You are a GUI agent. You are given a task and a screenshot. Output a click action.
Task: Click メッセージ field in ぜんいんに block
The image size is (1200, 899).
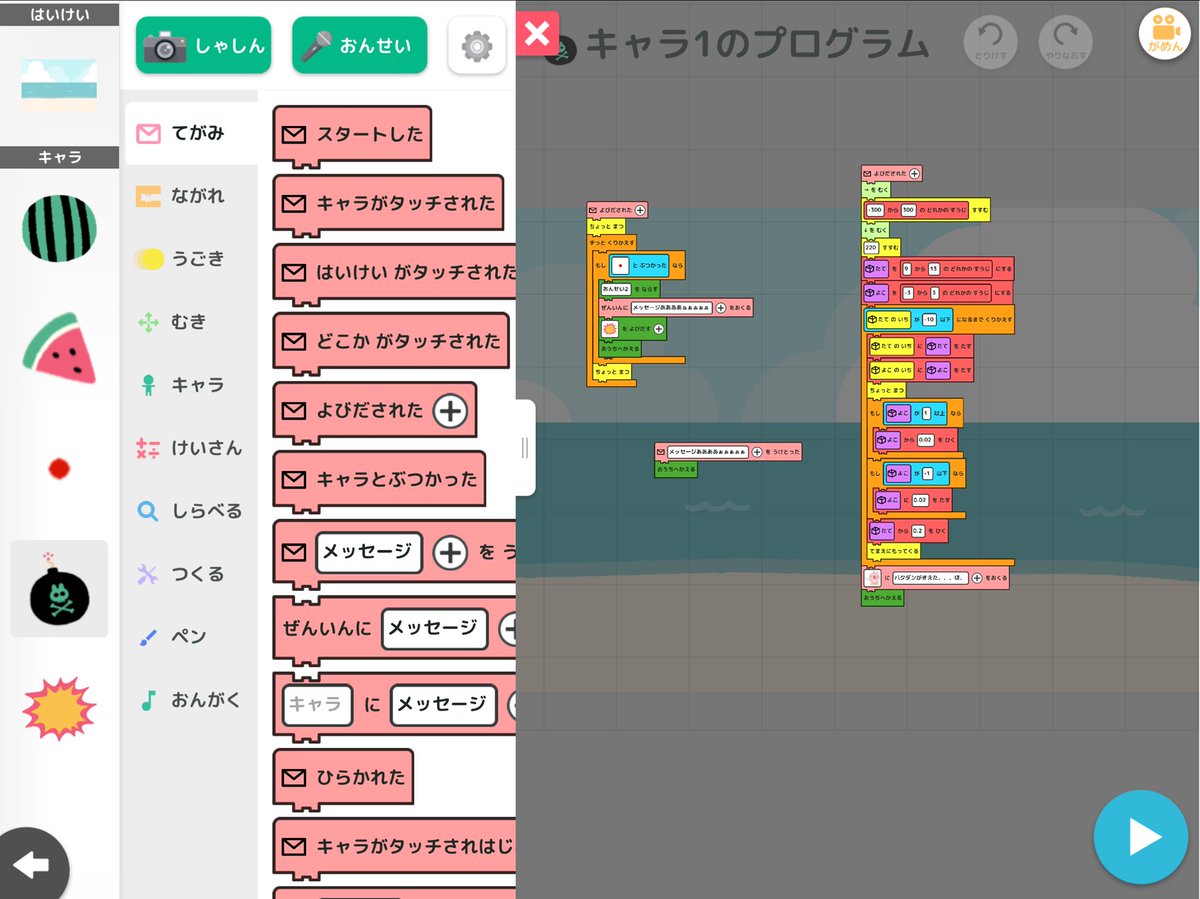click(435, 629)
